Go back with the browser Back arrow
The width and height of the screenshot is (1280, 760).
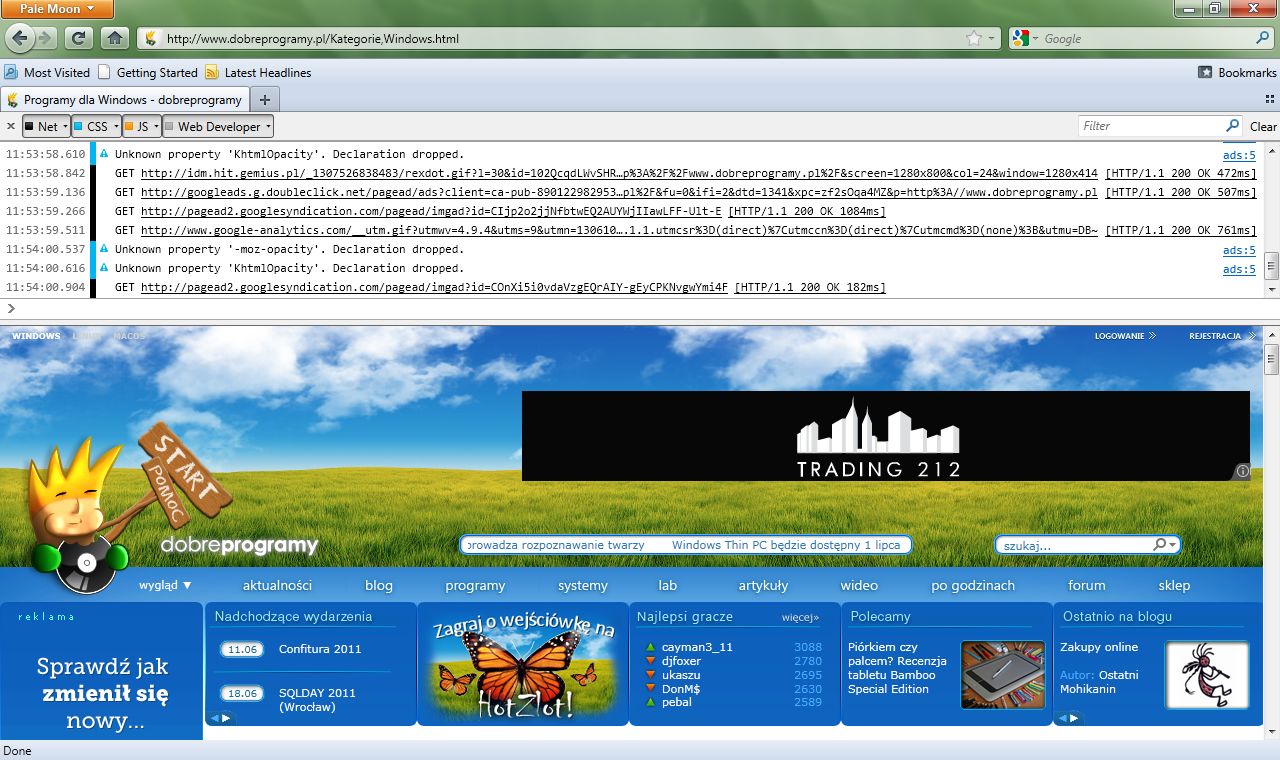(x=21, y=38)
